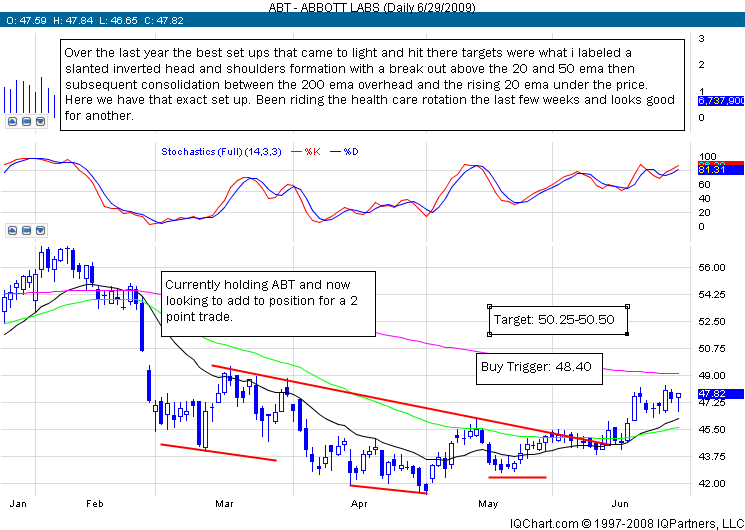Click the move-panel-up arrow icon
Viewport: 745px width, 530px height.
pos(12,120)
